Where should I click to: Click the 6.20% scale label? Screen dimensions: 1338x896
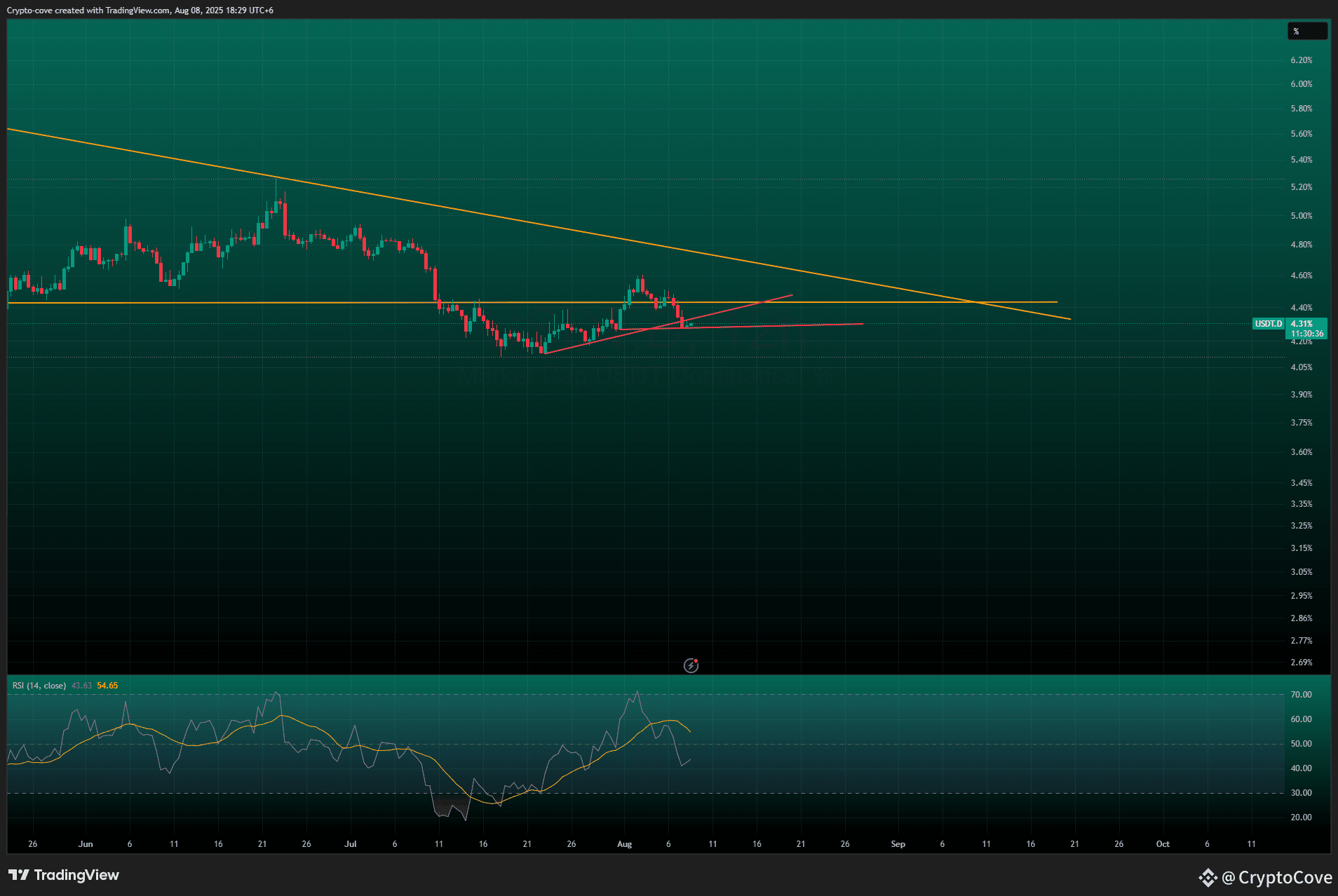(x=1302, y=60)
